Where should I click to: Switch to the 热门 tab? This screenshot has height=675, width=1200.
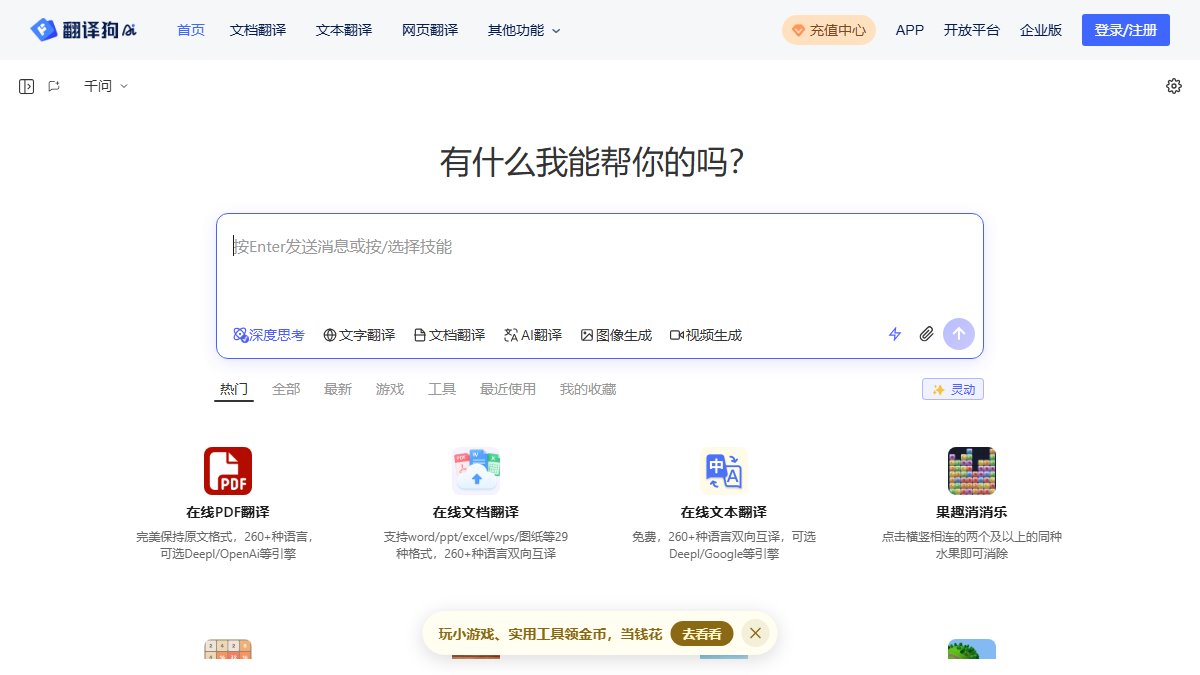click(234, 389)
